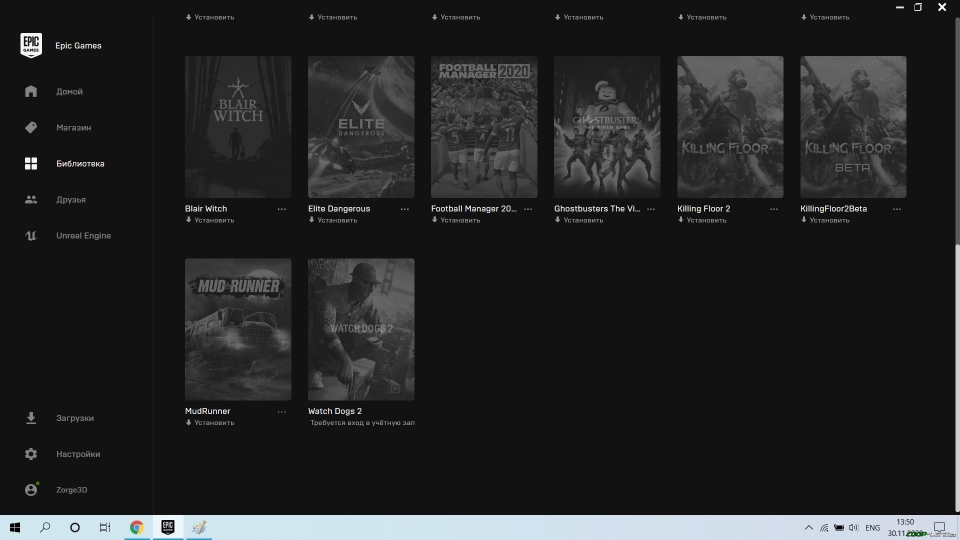
Task: Open Killing Floor 2 cover thumbnail
Action: click(x=730, y=127)
